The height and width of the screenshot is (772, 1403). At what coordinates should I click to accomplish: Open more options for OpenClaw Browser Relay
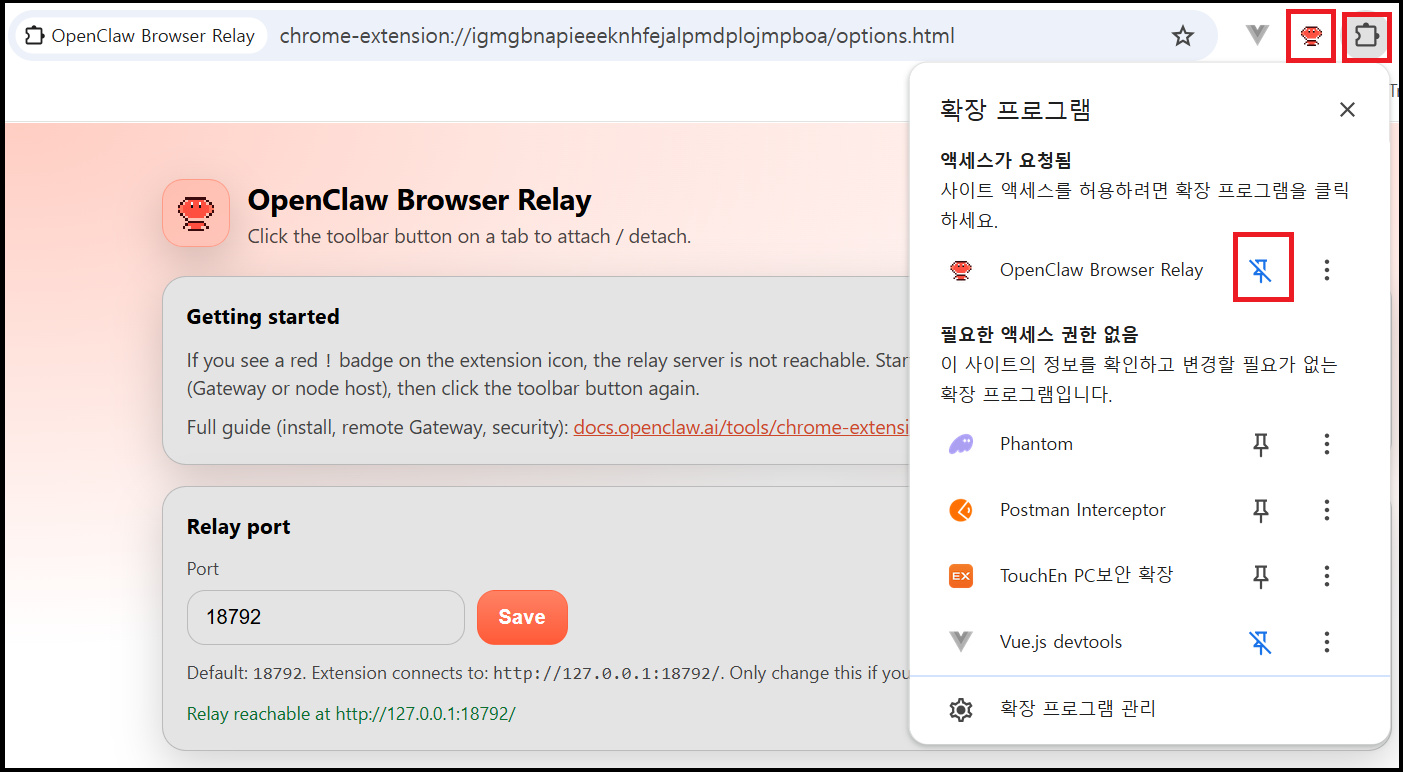[1327, 270]
